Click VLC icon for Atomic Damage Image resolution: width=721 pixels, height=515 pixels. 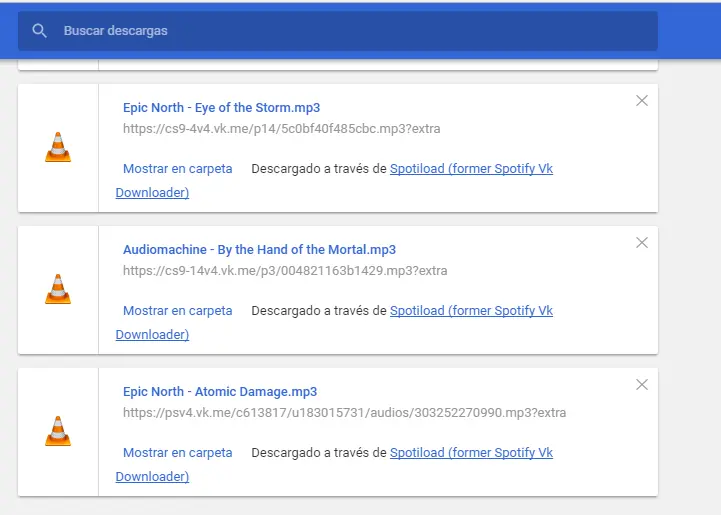point(58,431)
